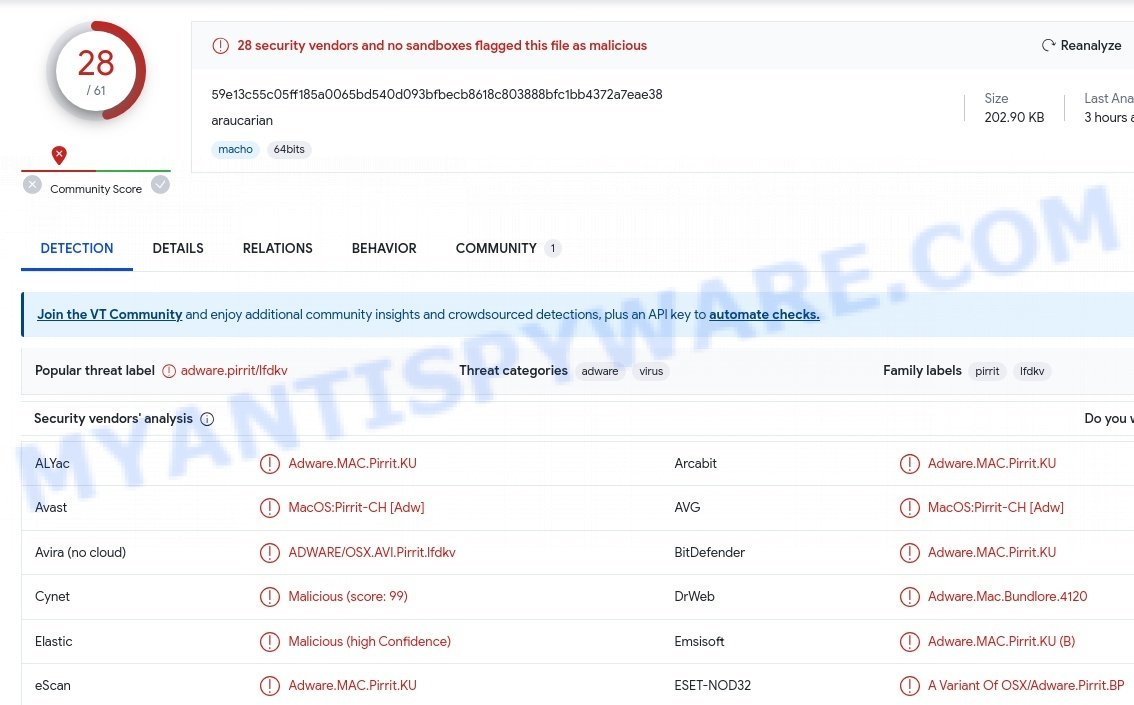This screenshot has height=705, width=1134.
Task: Click the popular threat label warning icon
Action: click(169, 371)
